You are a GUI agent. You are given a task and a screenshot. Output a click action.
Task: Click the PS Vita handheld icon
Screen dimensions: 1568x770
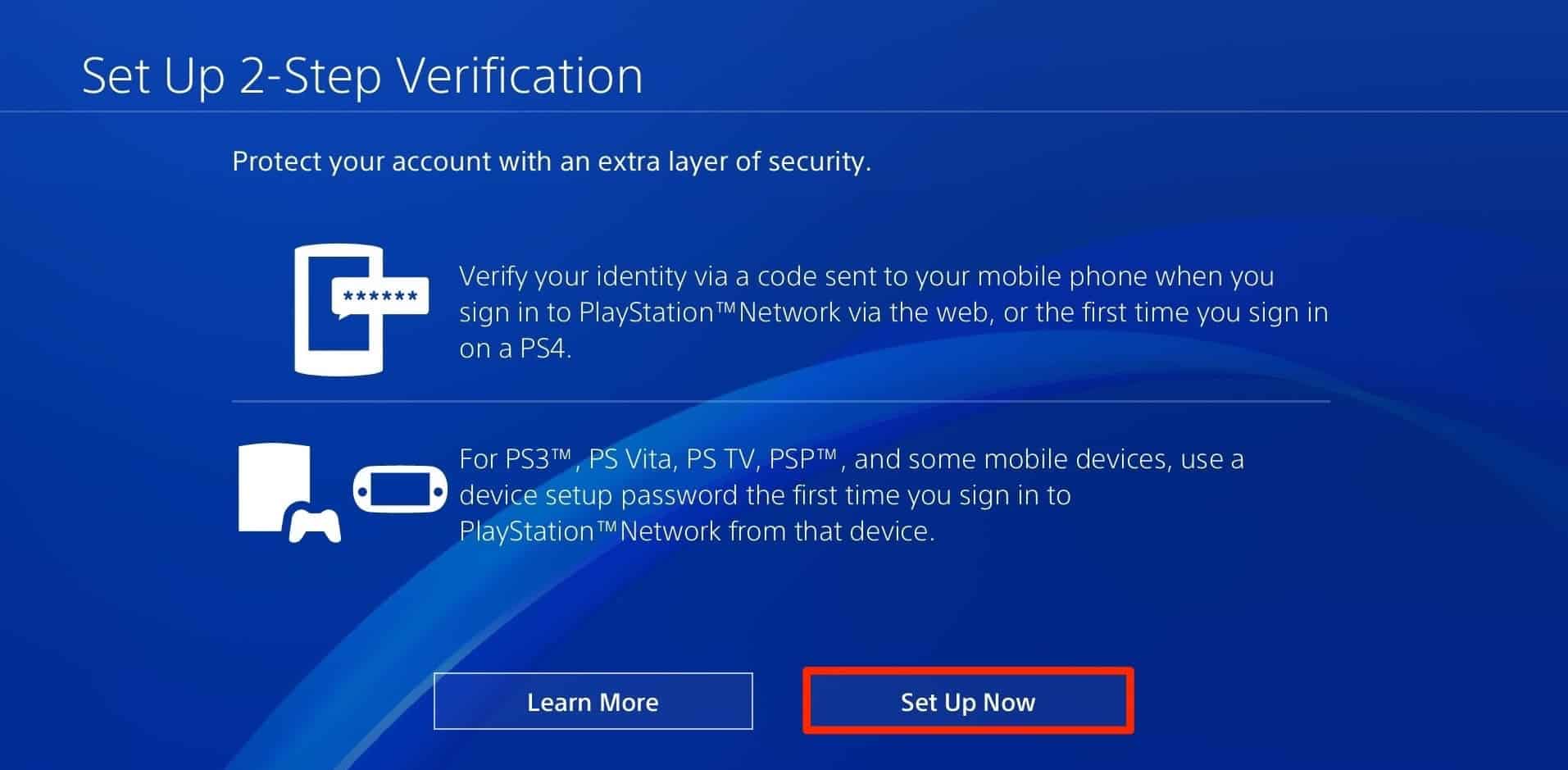[400, 492]
